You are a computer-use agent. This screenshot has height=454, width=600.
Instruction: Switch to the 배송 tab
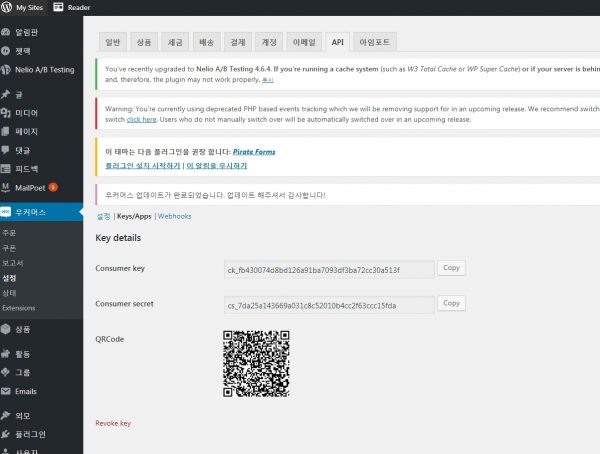[x=207, y=42]
